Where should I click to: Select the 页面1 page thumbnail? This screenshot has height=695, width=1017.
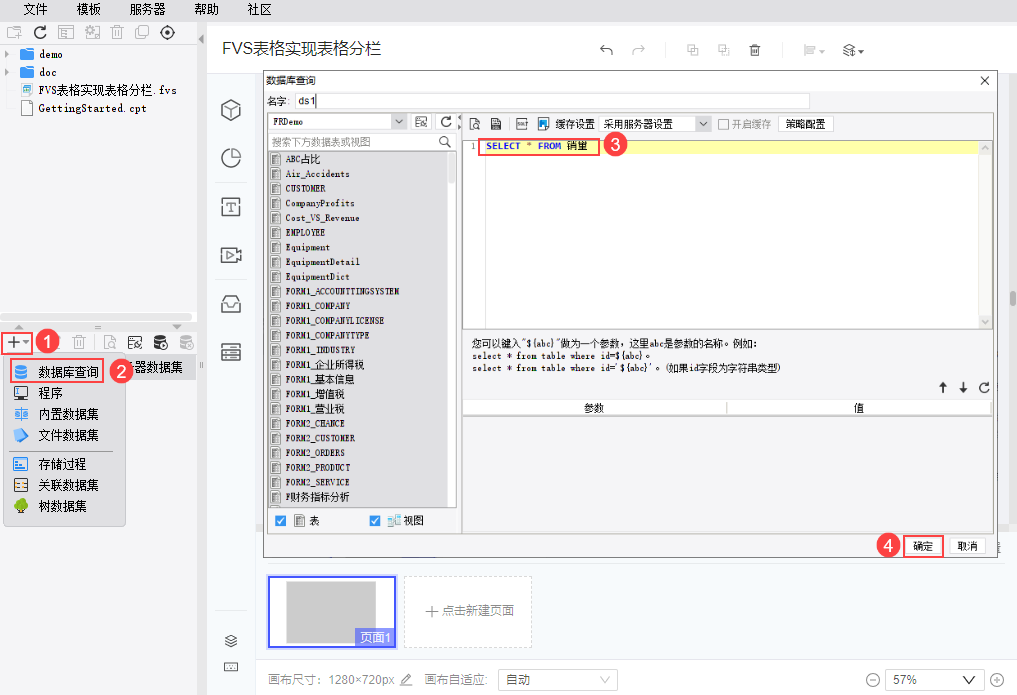pyautogui.click(x=332, y=612)
